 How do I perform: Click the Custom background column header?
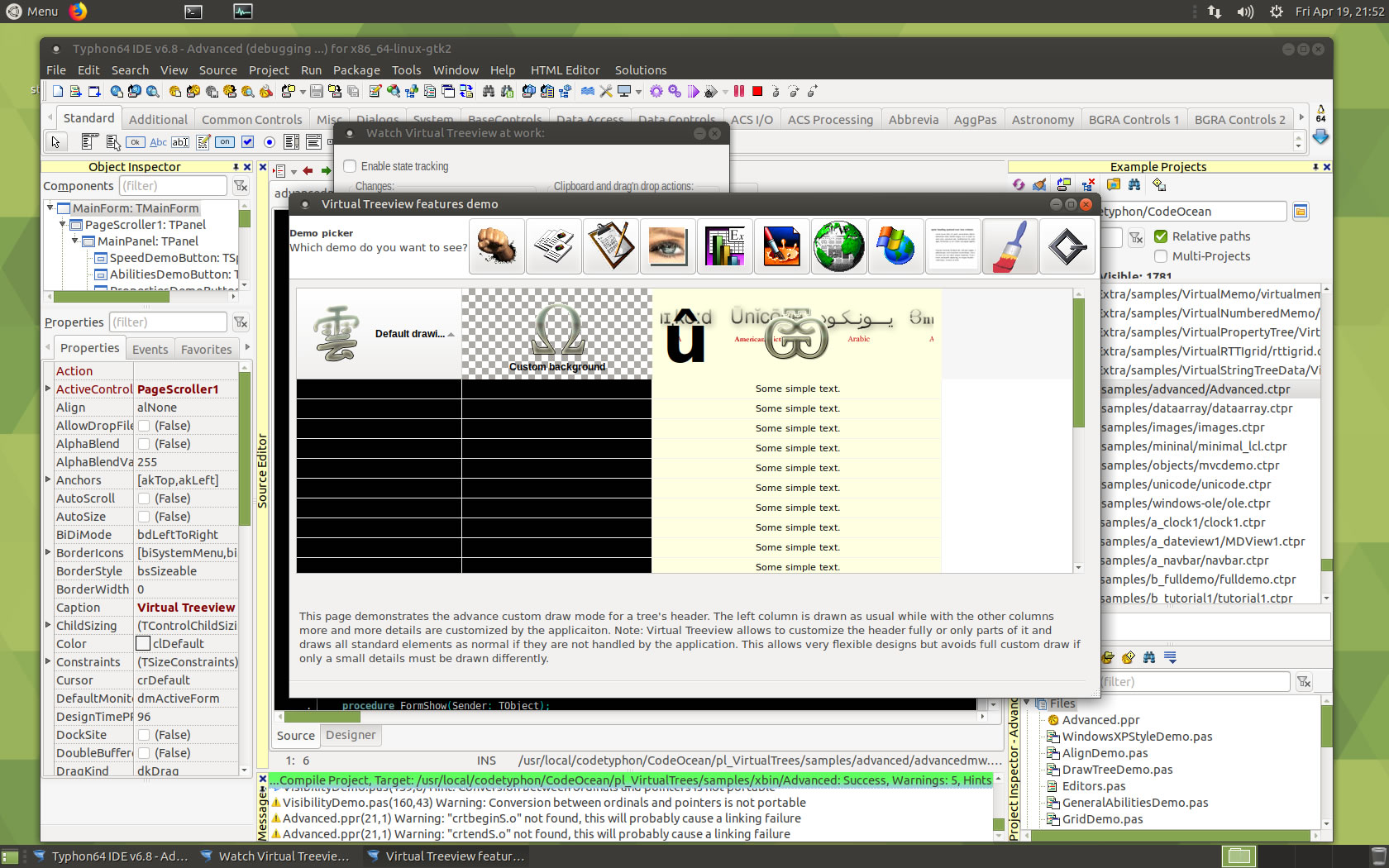click(556, 334)
